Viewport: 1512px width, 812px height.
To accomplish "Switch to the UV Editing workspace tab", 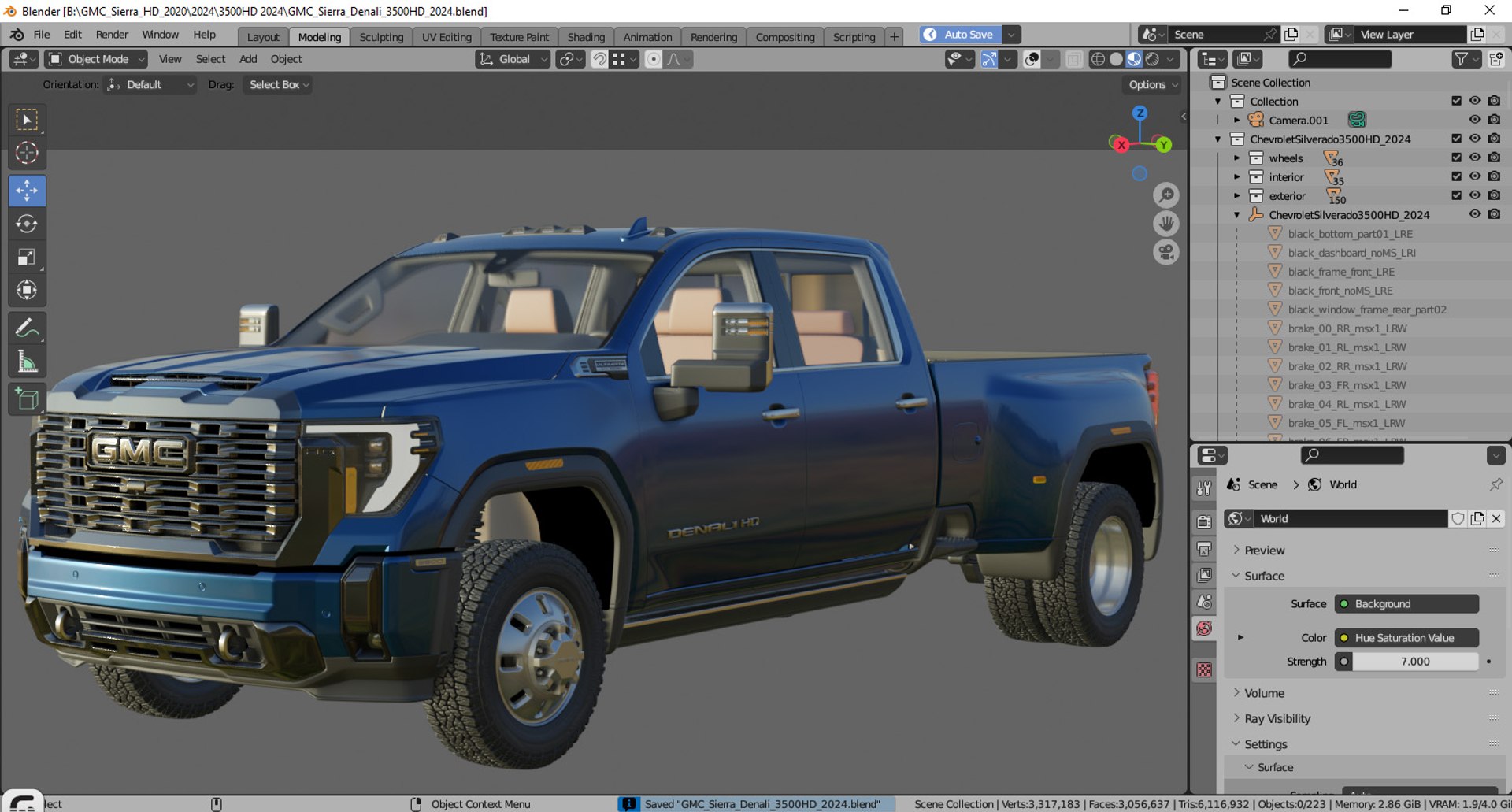I will [447, 37].
